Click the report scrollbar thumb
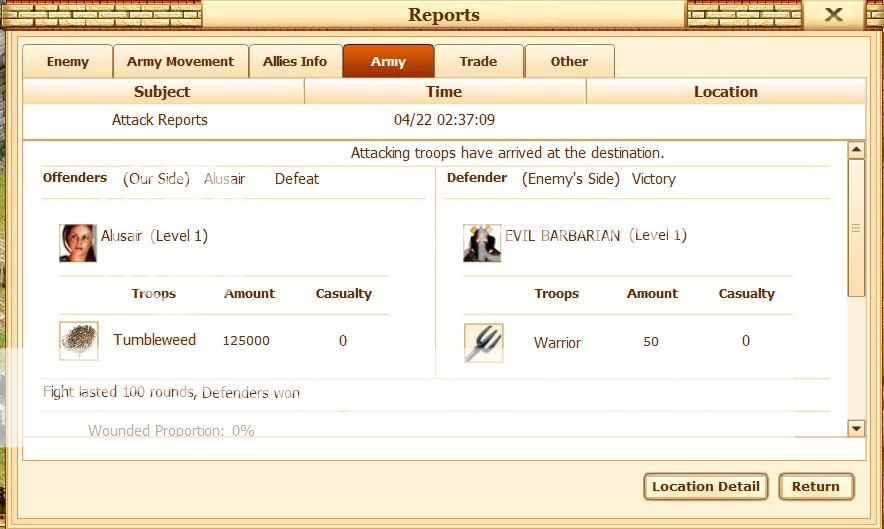The image size is (884, 529). tap(855, 227)
